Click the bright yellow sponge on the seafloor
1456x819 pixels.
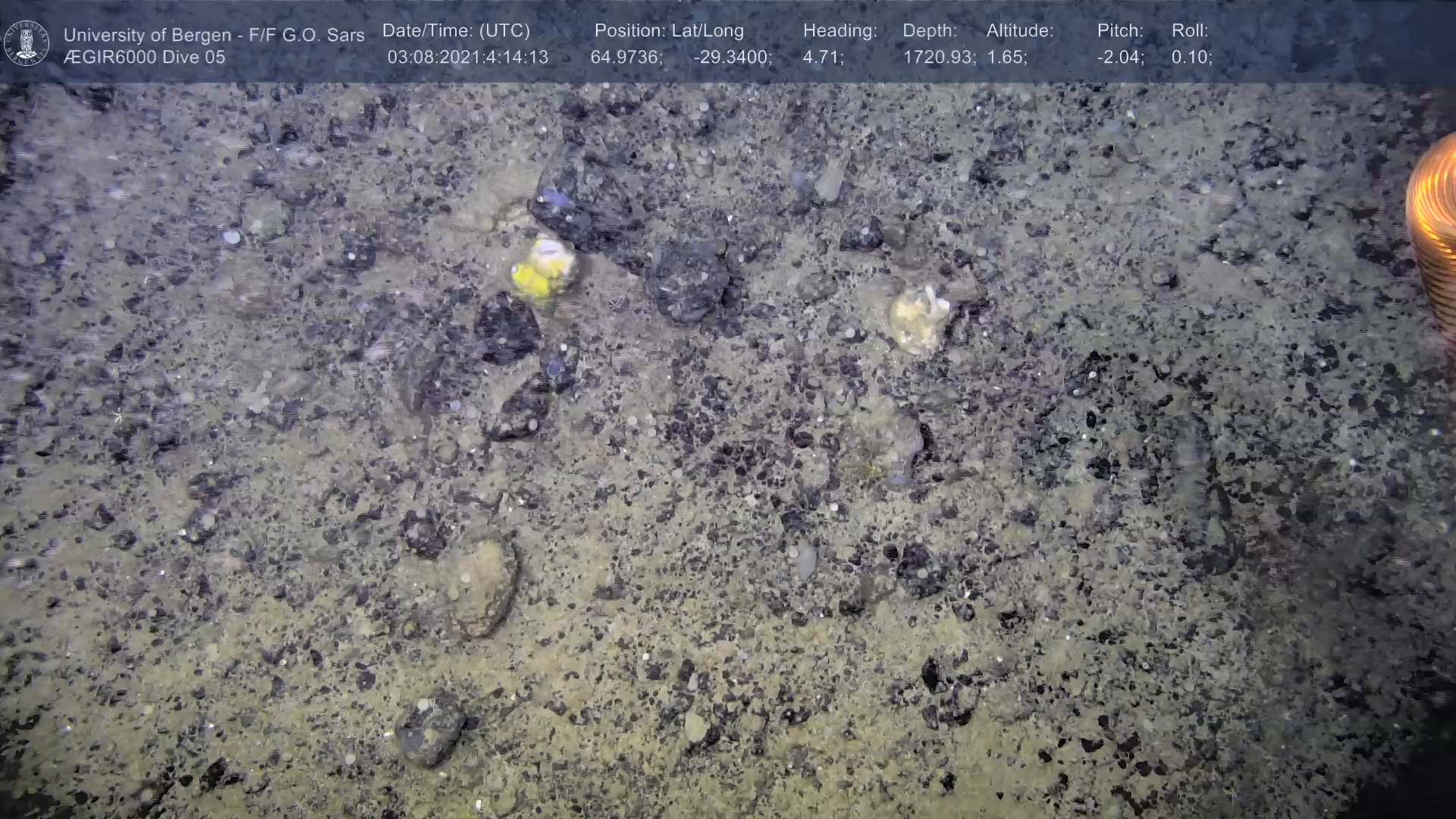(x=541, y=271)
